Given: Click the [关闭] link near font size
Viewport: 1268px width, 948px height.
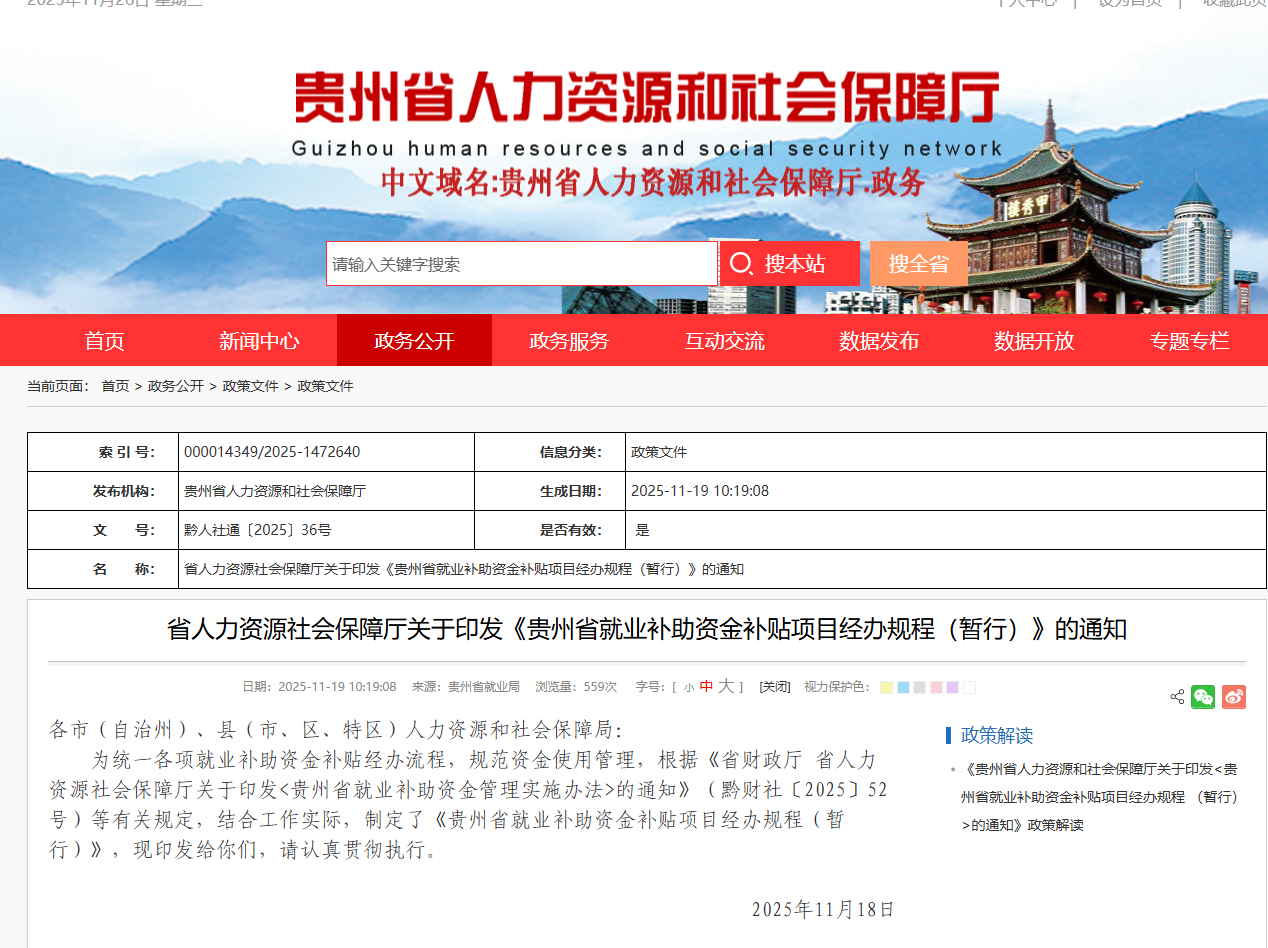Looking at the screenshot, I should 775,687.
